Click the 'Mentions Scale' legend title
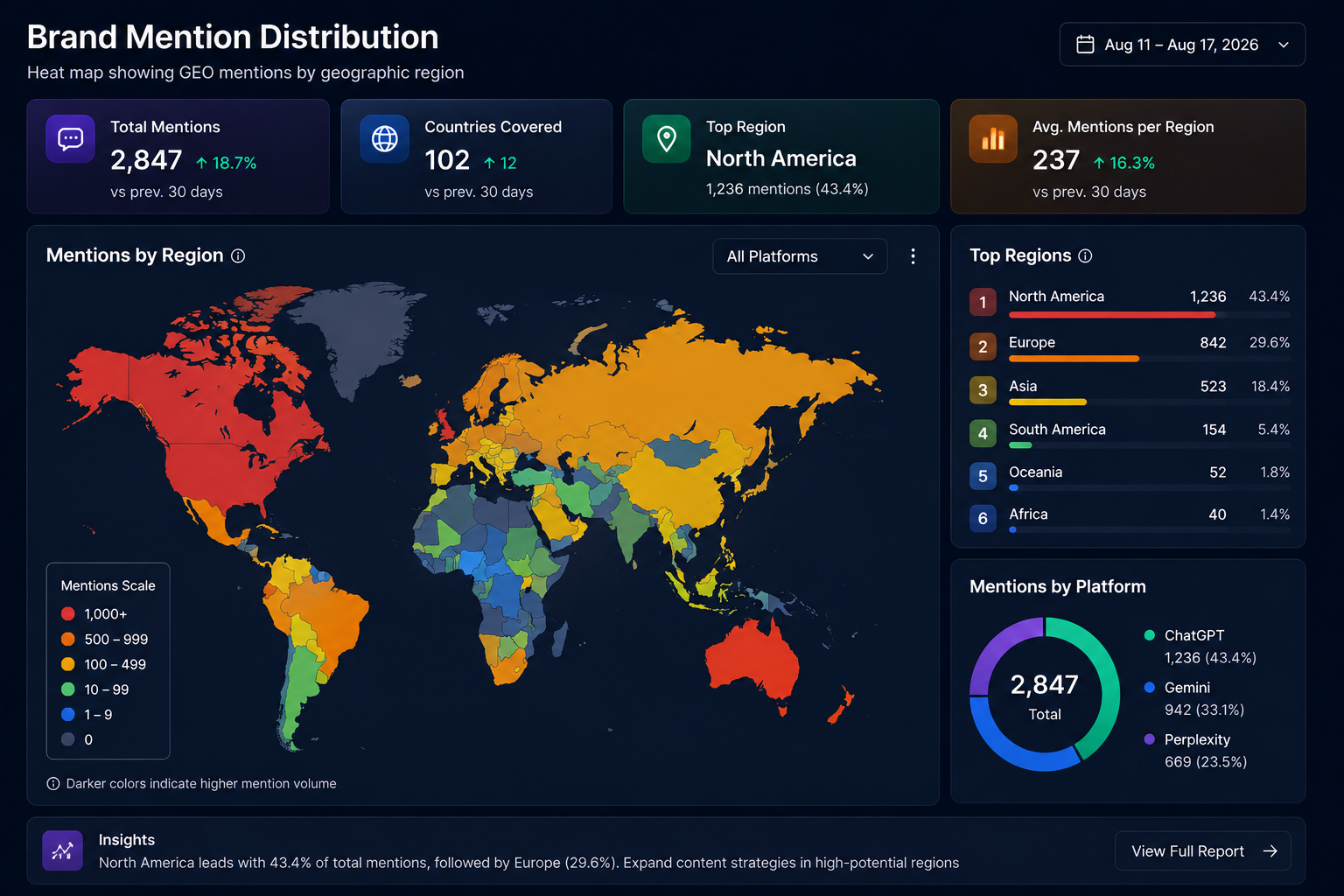1344x896 pixels. pyautogui.click(x=108, y=585)
